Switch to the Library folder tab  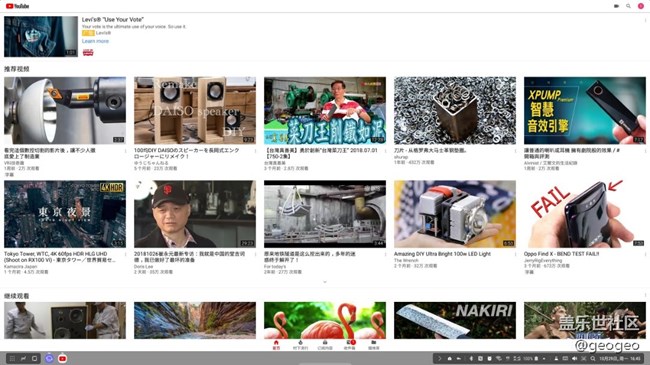coord(374,345)
